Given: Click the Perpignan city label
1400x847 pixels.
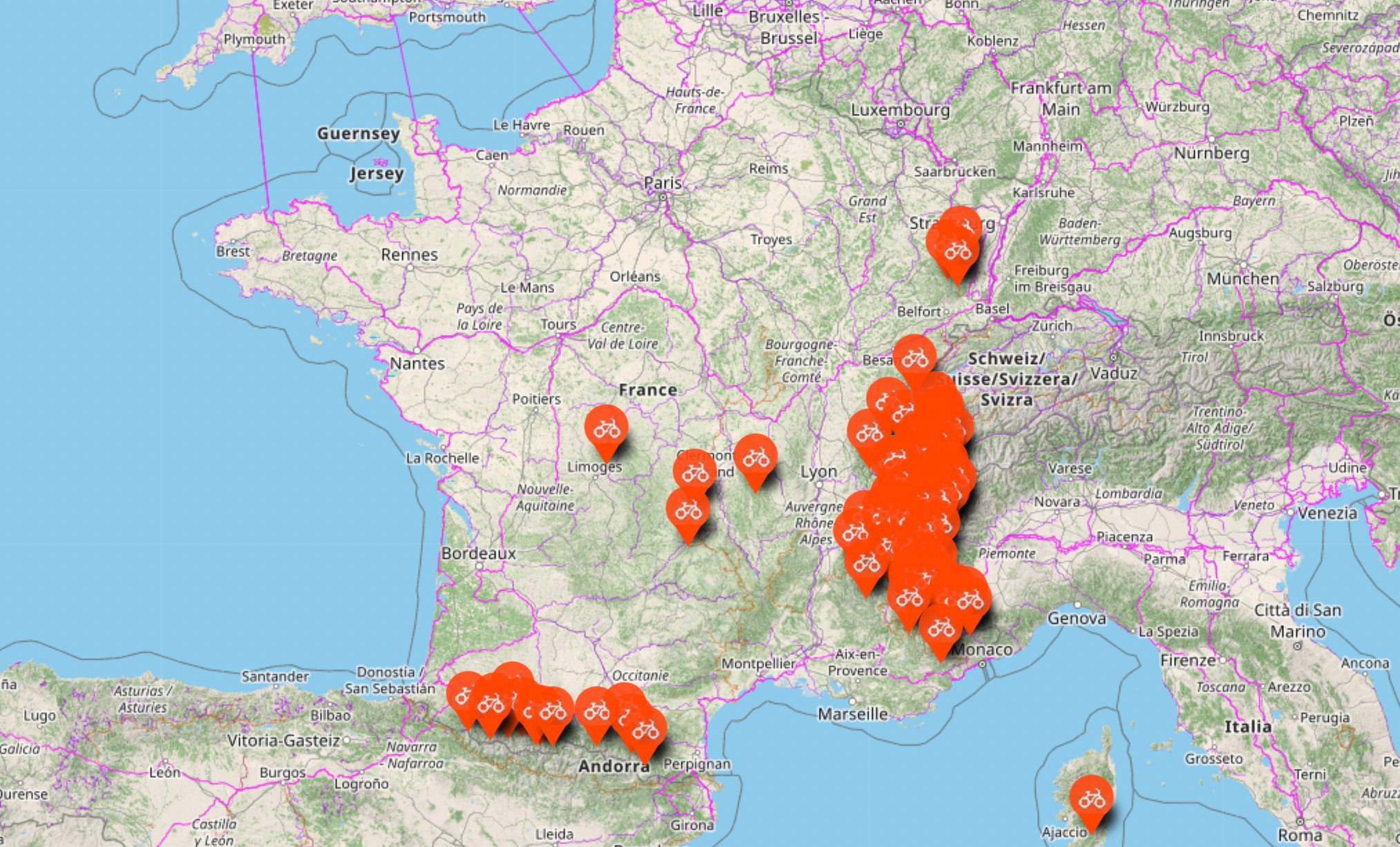Looking at the screenshot, I should [x=697, y=764].
